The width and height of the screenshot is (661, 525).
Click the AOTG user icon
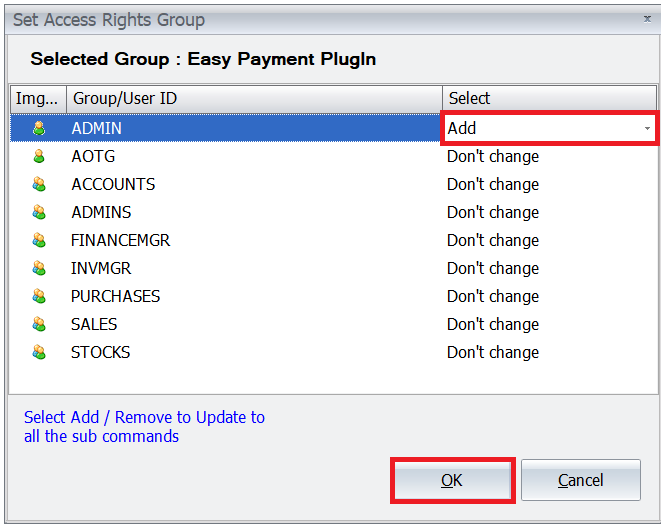tap(39, 156)
